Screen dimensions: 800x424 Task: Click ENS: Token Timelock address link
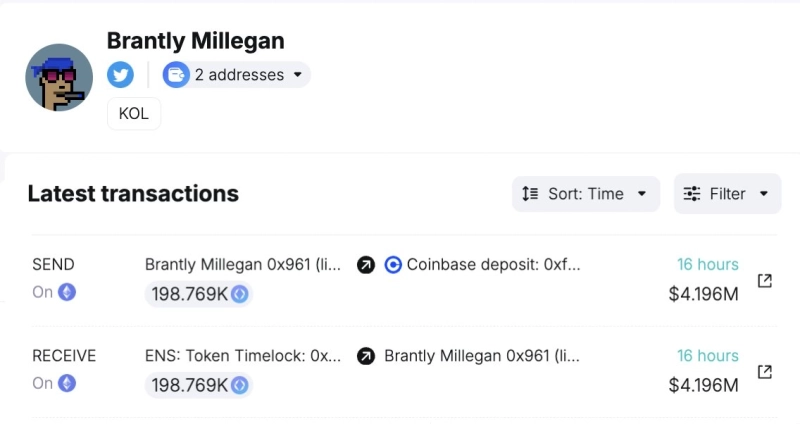pyautogui.click(x=243, y=356)
